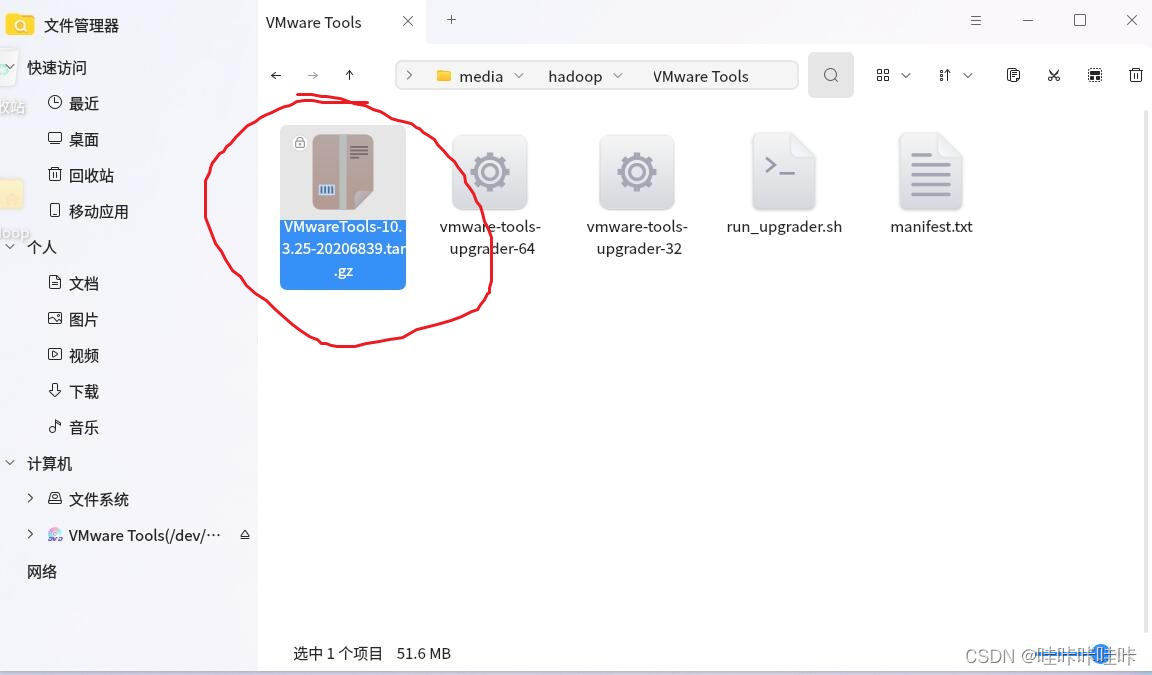The image size is (1152, 675).
Task: Expand breadcrumb root chevron
Action: 409,75
